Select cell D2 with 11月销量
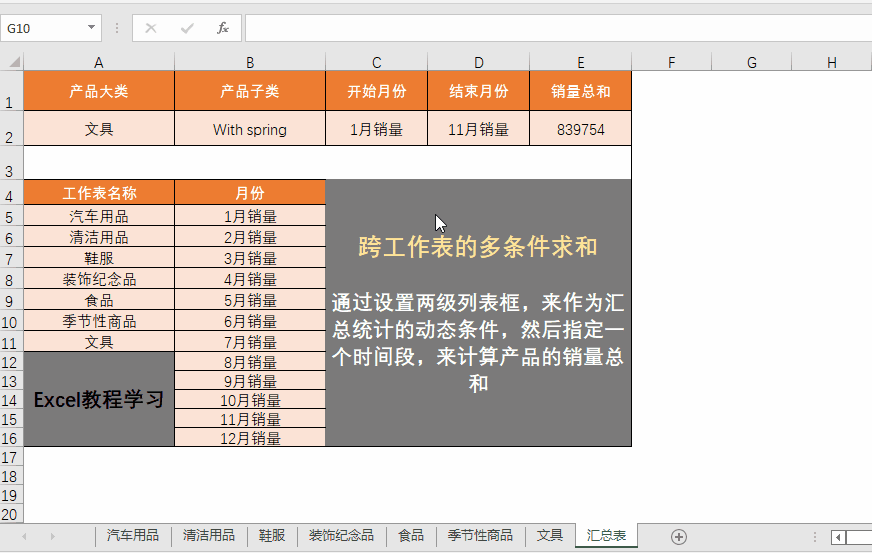 coord(478,129)
